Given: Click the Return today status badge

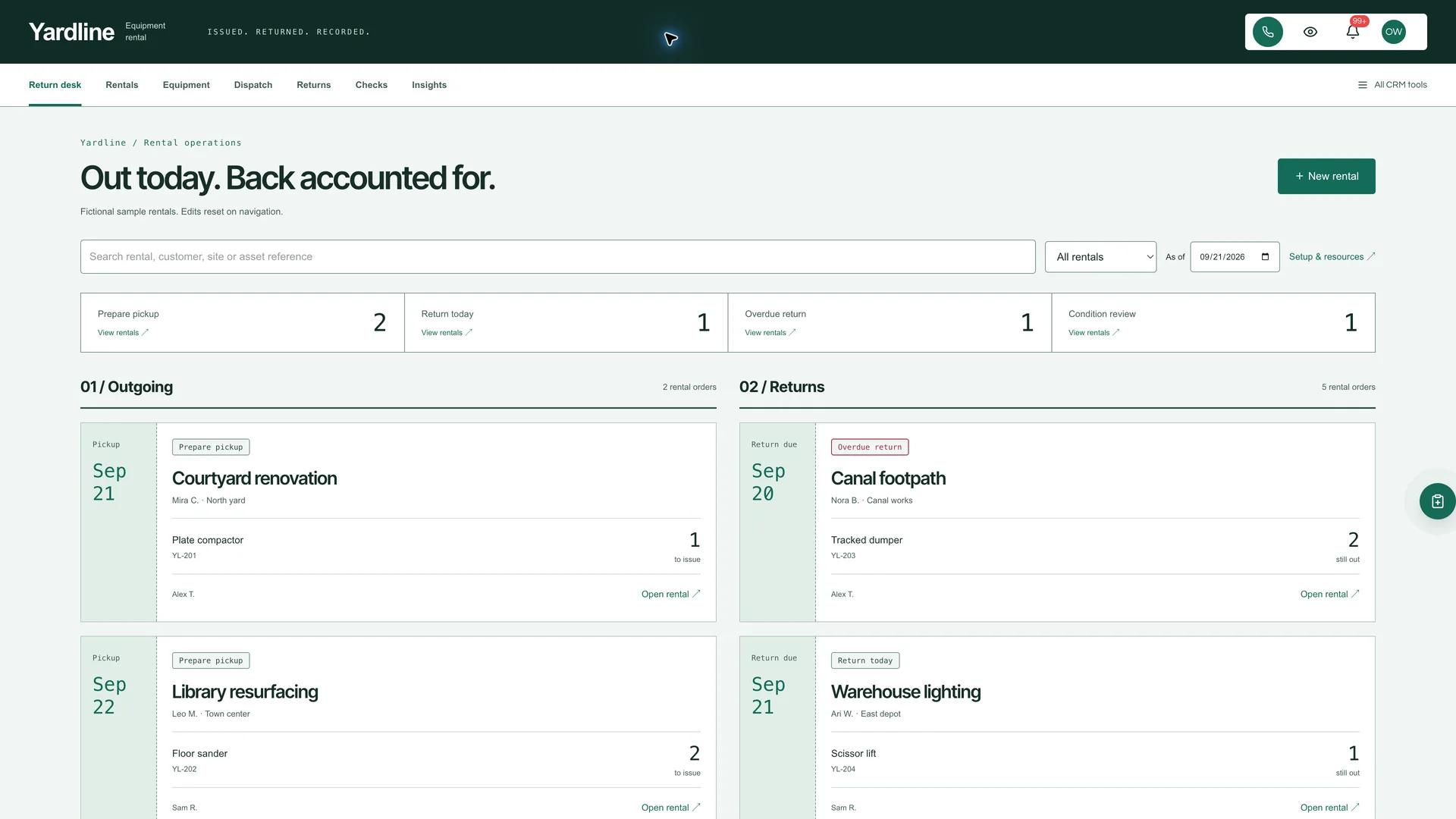Looking at the screenshot, I should coord(865,661).
